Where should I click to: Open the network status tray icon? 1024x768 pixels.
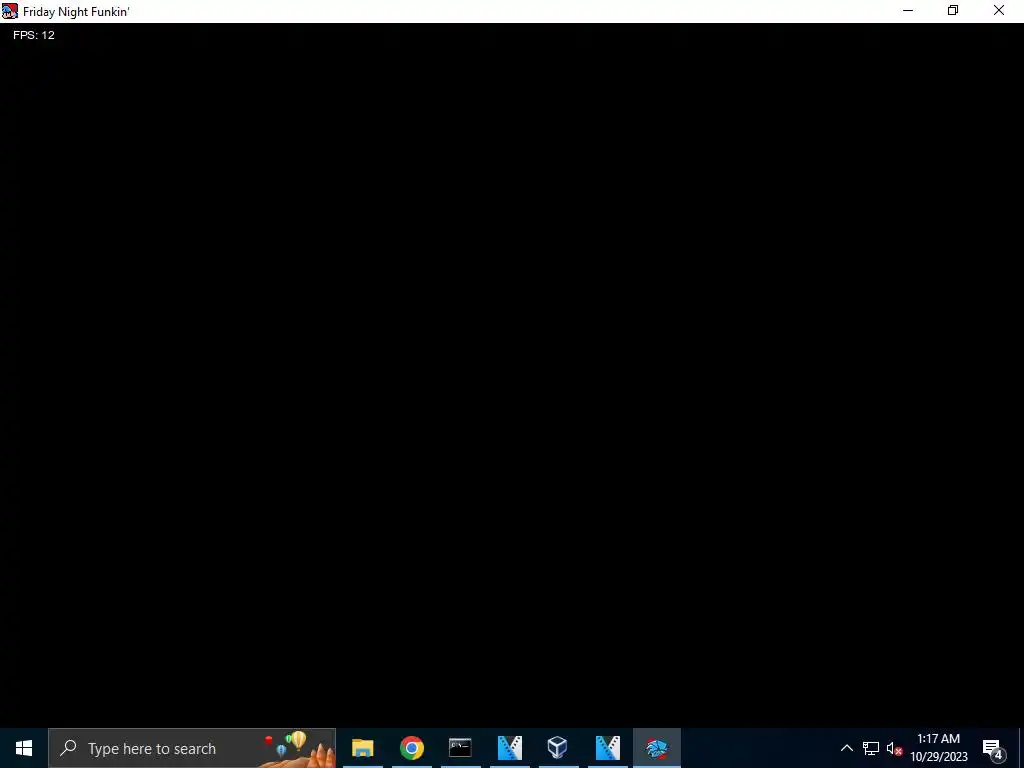click(871, 748)
